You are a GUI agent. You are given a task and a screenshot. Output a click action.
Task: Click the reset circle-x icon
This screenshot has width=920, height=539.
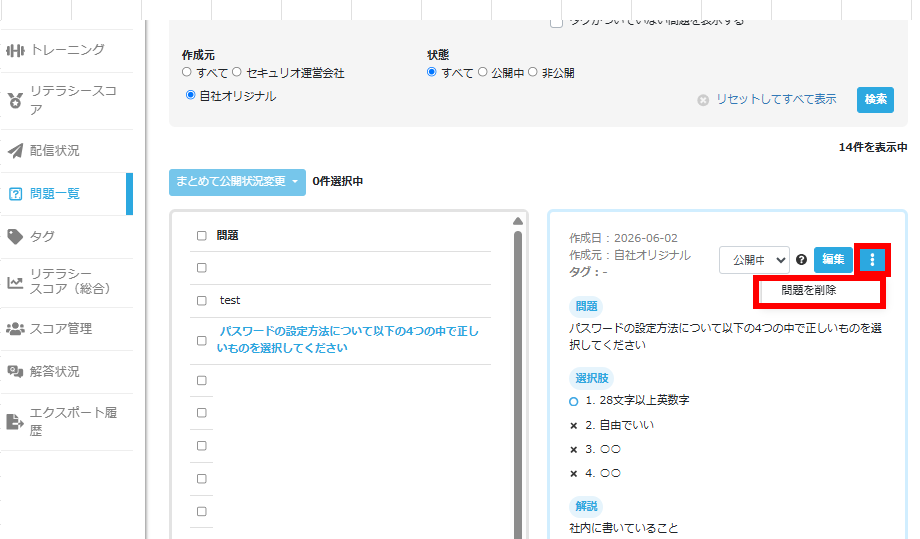[703, 100]
